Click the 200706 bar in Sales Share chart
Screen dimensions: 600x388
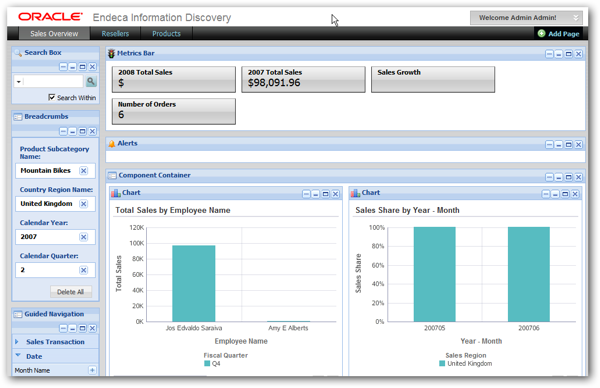(x=529, y=274)
